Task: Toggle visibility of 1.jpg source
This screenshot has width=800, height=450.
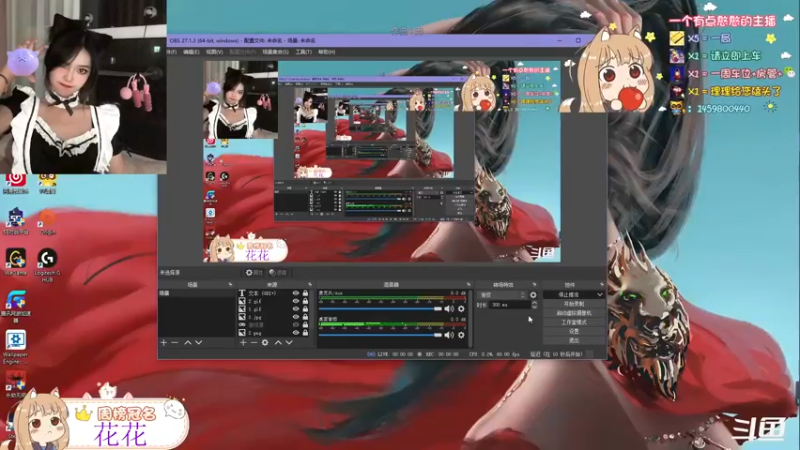Action: pos(295,317)
